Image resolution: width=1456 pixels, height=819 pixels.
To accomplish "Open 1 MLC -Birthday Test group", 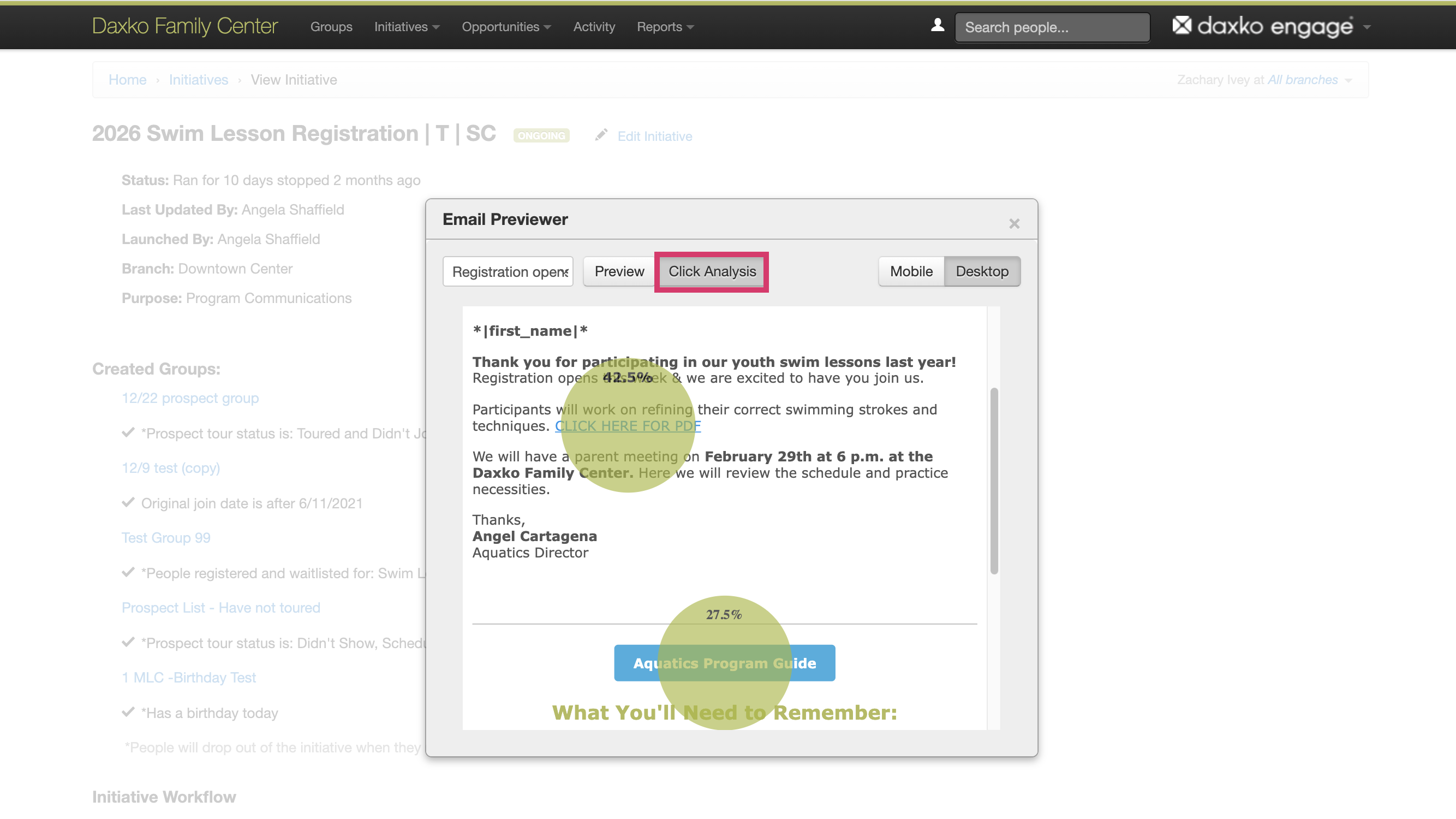I will coord(189,677).
